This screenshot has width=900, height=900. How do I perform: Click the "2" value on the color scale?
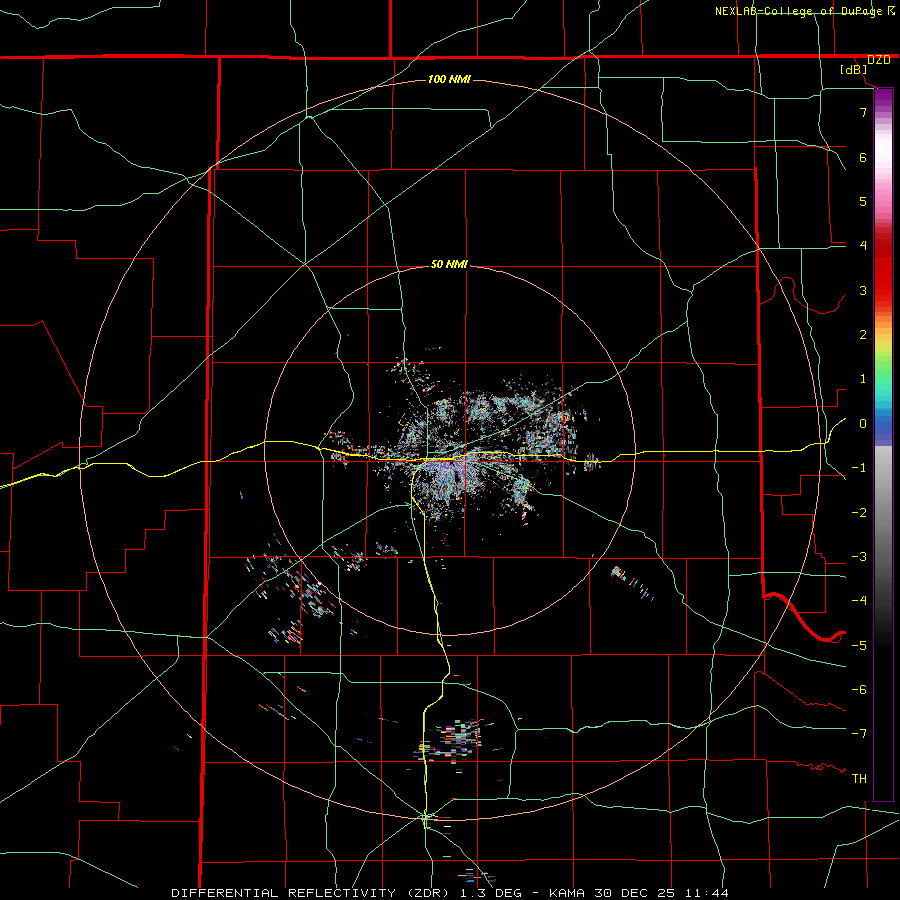pyautogui.click(x=863, y=335)
